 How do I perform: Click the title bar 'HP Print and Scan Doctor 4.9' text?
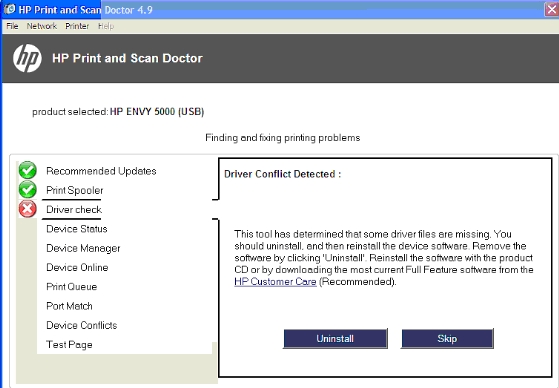coord(85,10)
